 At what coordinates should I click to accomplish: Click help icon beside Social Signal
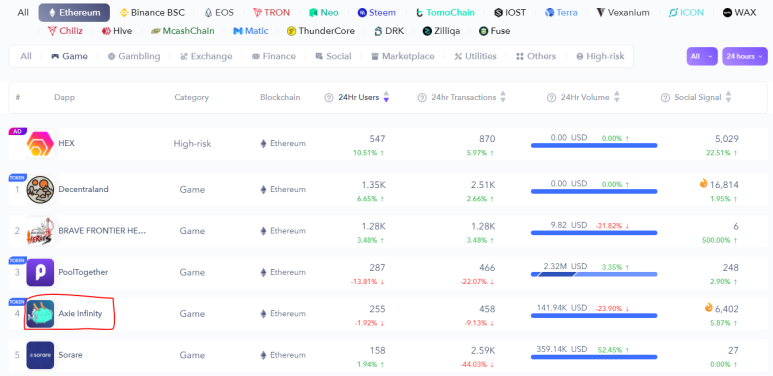(x=665, y=98)
